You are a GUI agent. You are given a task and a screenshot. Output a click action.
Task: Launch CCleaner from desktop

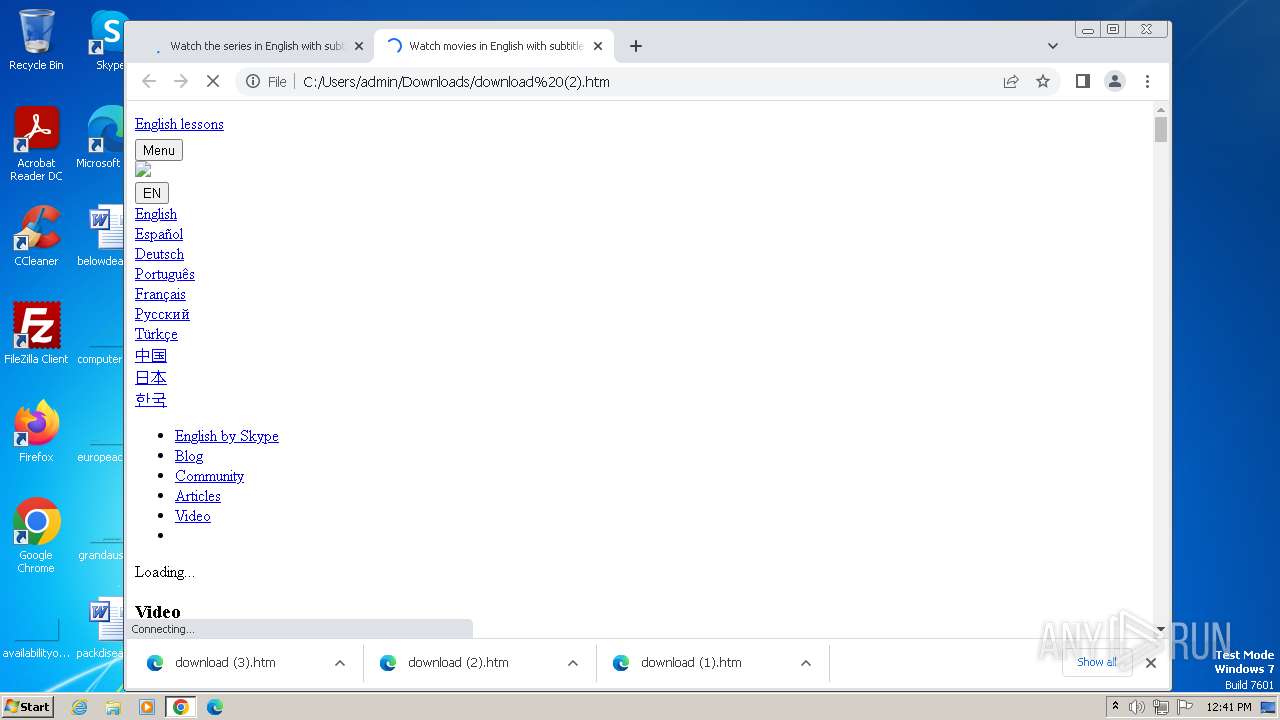click(36, 236)
